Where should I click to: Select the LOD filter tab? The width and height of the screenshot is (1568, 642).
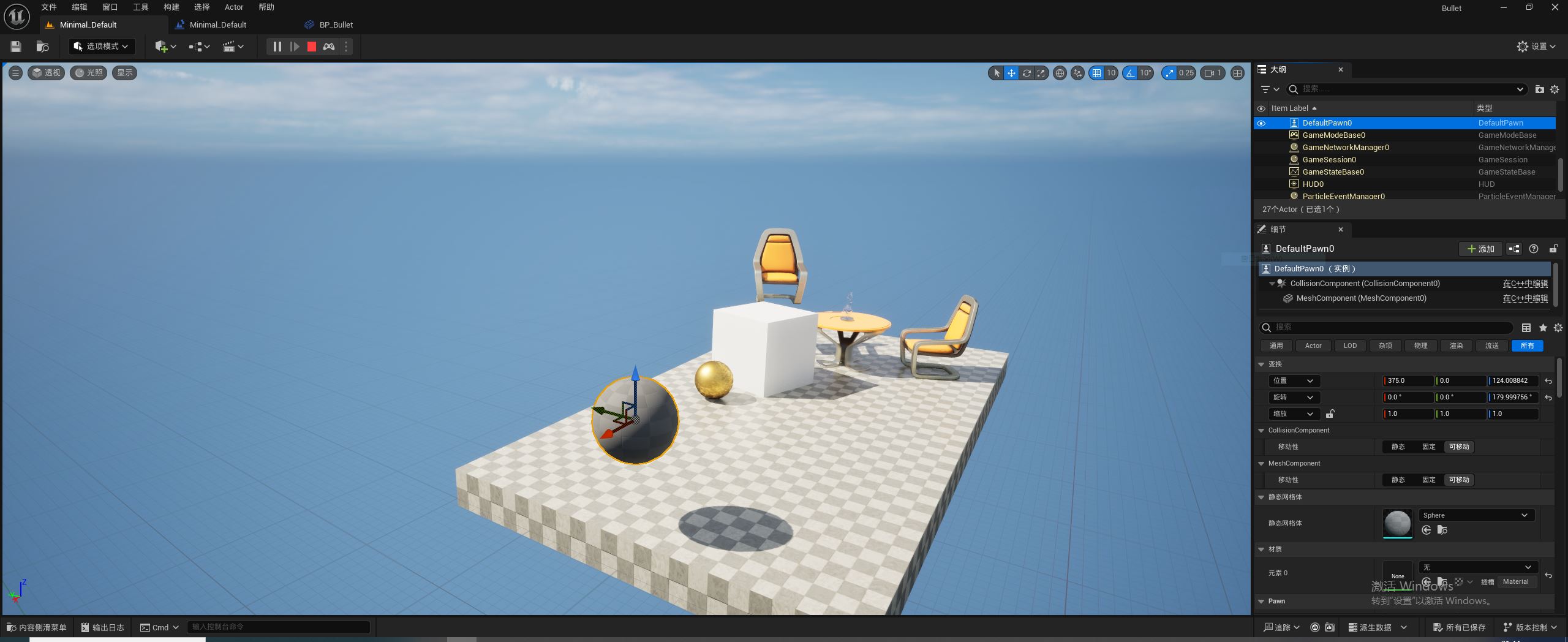(1350, 346)
